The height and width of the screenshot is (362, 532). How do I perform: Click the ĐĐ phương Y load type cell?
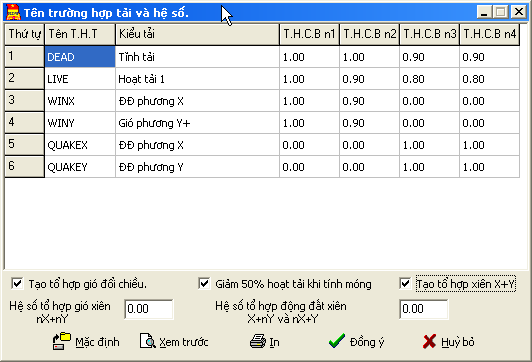197,167
